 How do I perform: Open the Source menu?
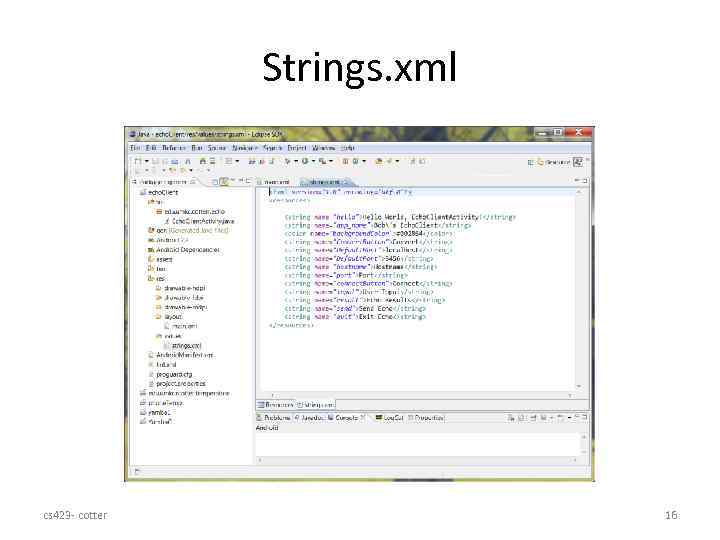pyautogui.click(x=216, y=148)
